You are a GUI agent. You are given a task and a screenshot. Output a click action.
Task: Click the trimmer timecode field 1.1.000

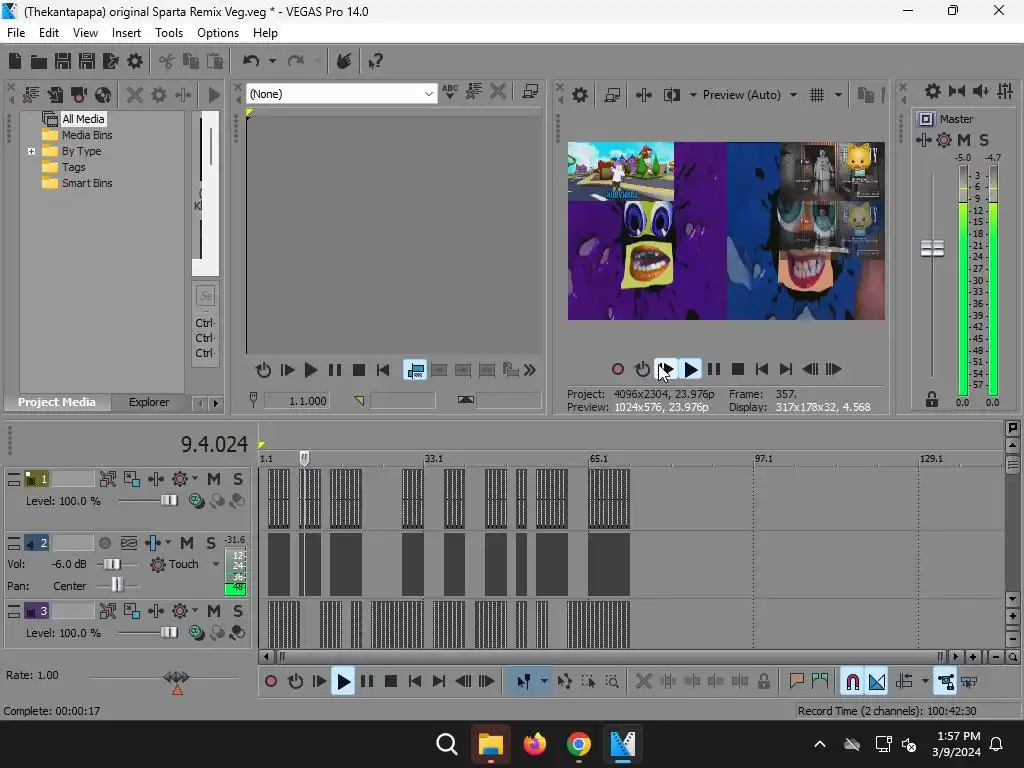pos(297,401)
